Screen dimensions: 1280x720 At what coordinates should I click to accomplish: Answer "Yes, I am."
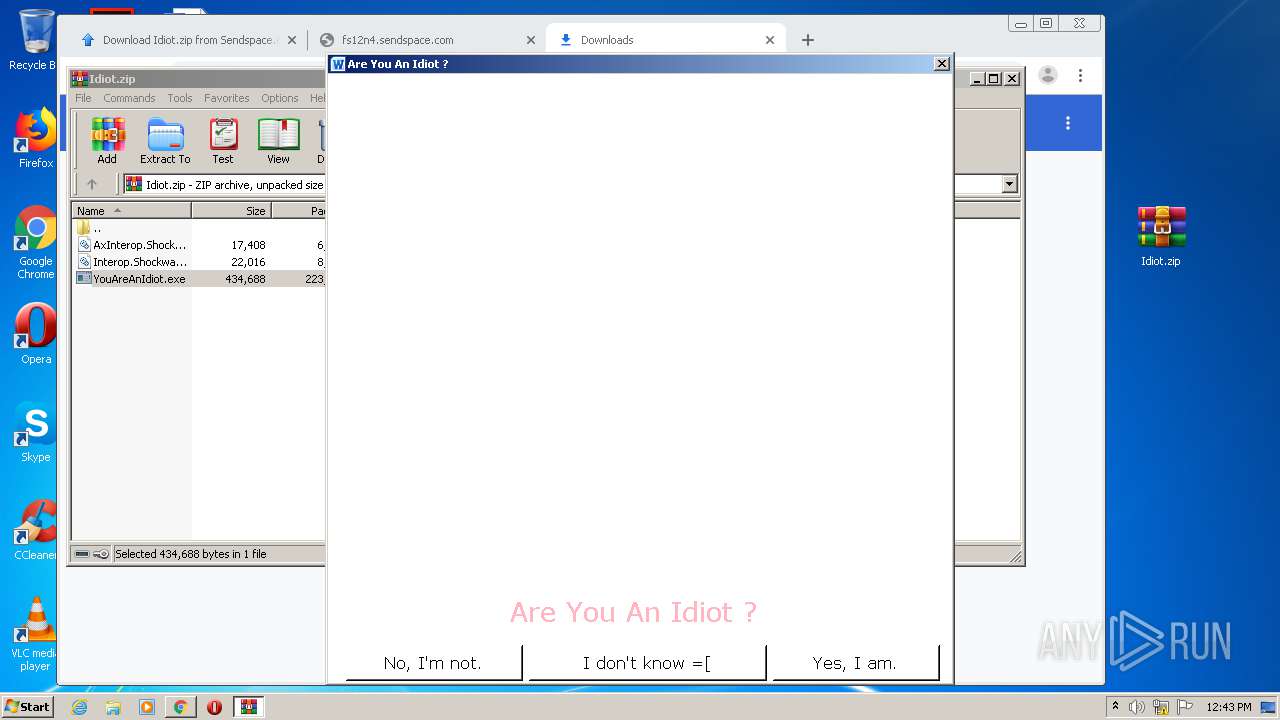pyautogui.click(x=855, y=663)
